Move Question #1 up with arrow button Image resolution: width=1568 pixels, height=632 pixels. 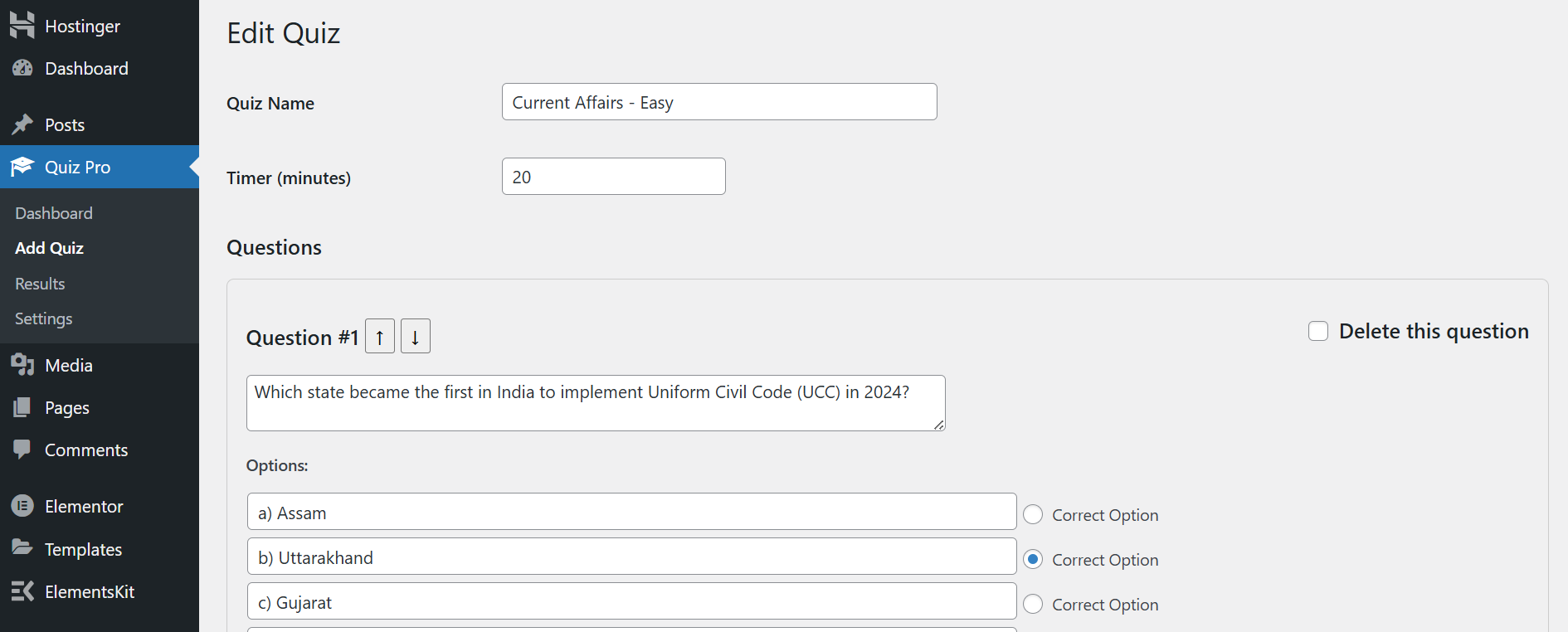pos(380,336)
